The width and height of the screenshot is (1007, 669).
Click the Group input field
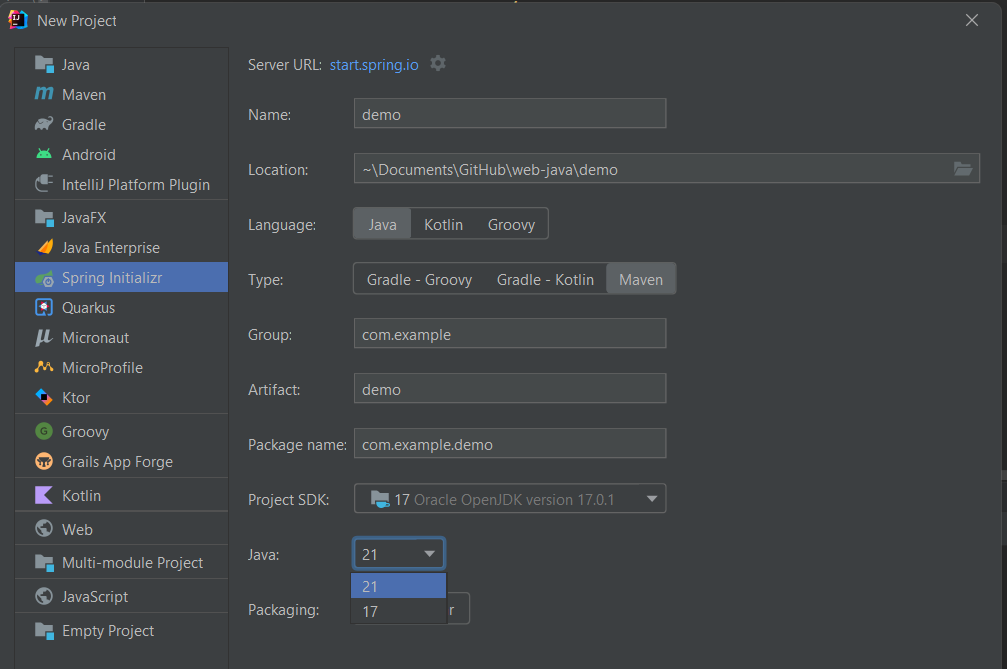510,334
